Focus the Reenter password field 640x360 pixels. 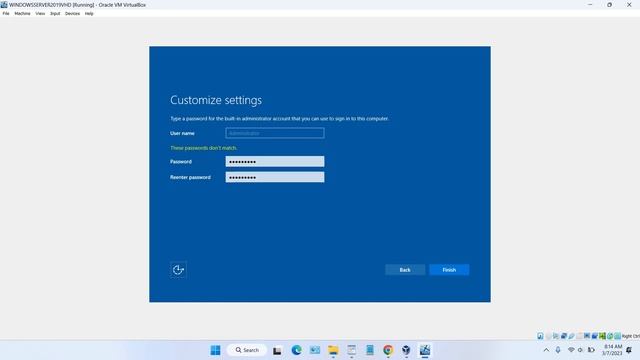click(275, 177)
